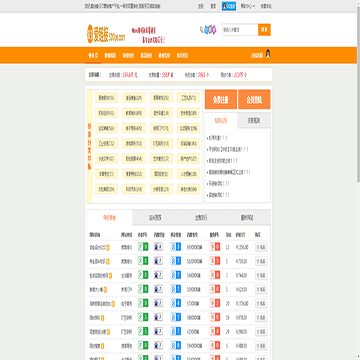Open the top-right tile in the category navigation grid
This screenshot has height=360, width=360.
click(x=189, y=98)
